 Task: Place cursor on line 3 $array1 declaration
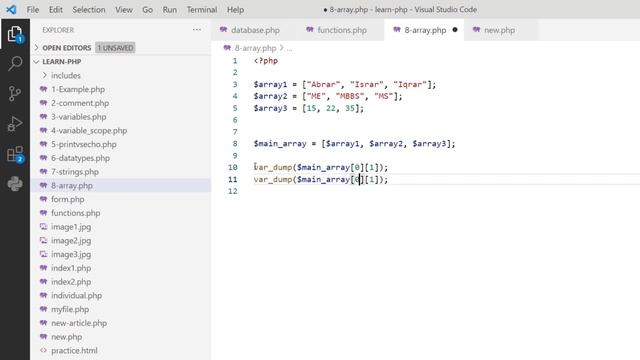344,84
